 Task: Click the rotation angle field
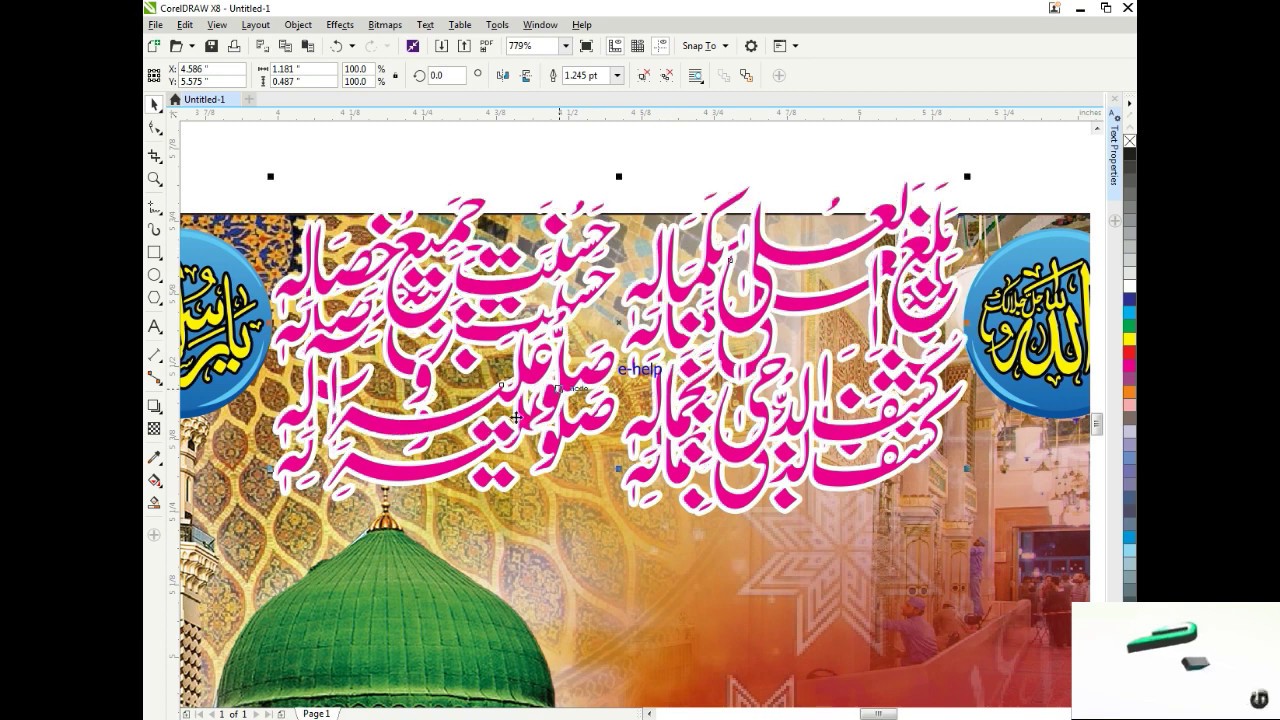point(447,75)
